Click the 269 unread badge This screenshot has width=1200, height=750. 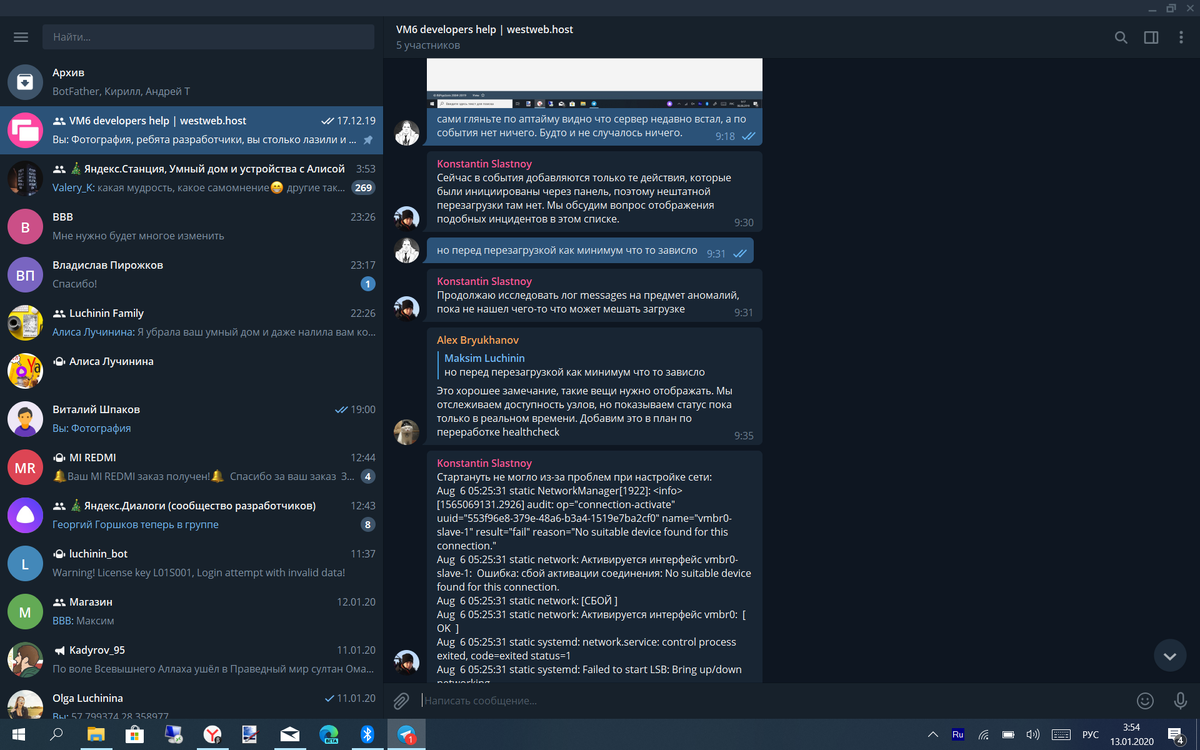click(363, 188)
